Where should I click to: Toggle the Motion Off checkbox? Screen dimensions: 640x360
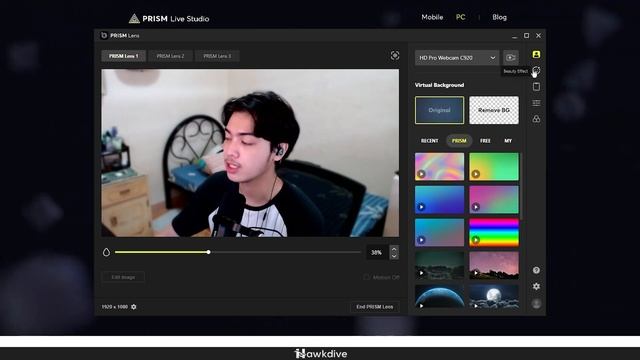(367, 277)
